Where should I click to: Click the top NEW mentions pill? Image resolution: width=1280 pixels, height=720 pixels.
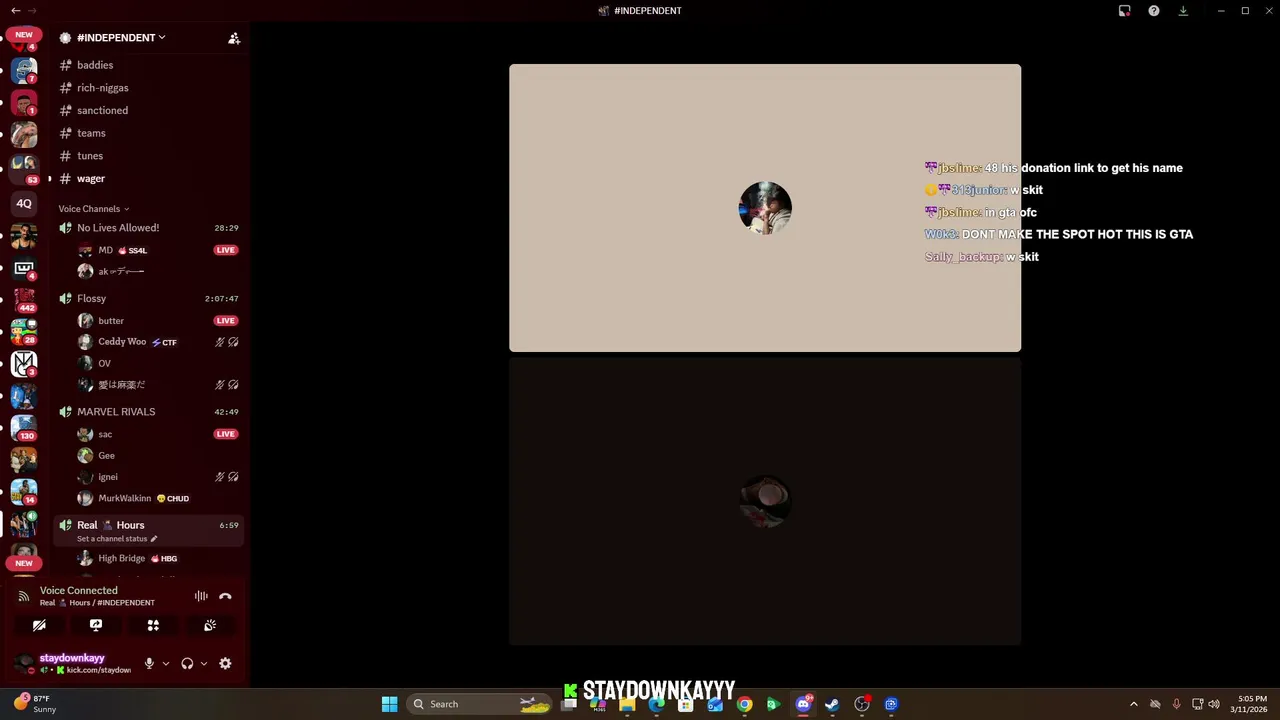24,35
